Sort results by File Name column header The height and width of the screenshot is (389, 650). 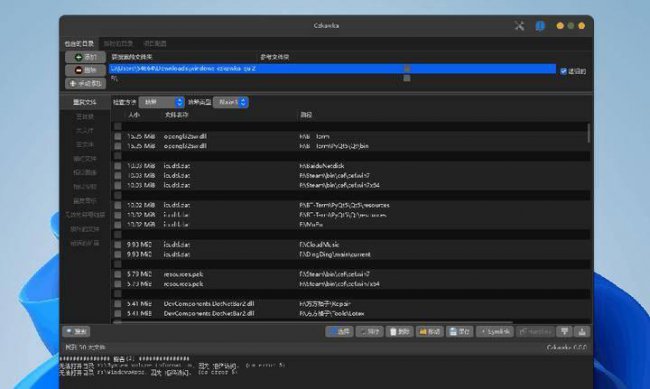point(176,115)
